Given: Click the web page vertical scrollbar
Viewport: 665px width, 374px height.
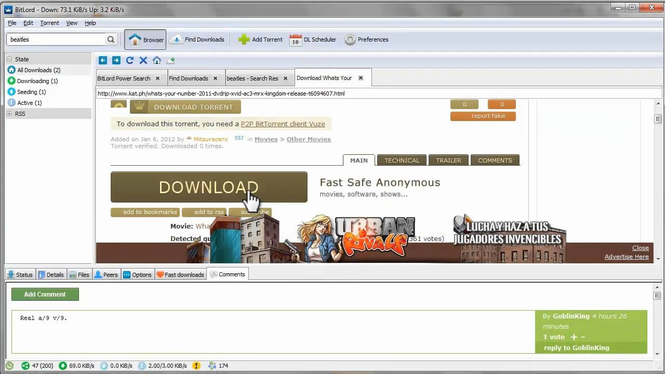Looking at the screenshot, I should (x=658, y=180).
